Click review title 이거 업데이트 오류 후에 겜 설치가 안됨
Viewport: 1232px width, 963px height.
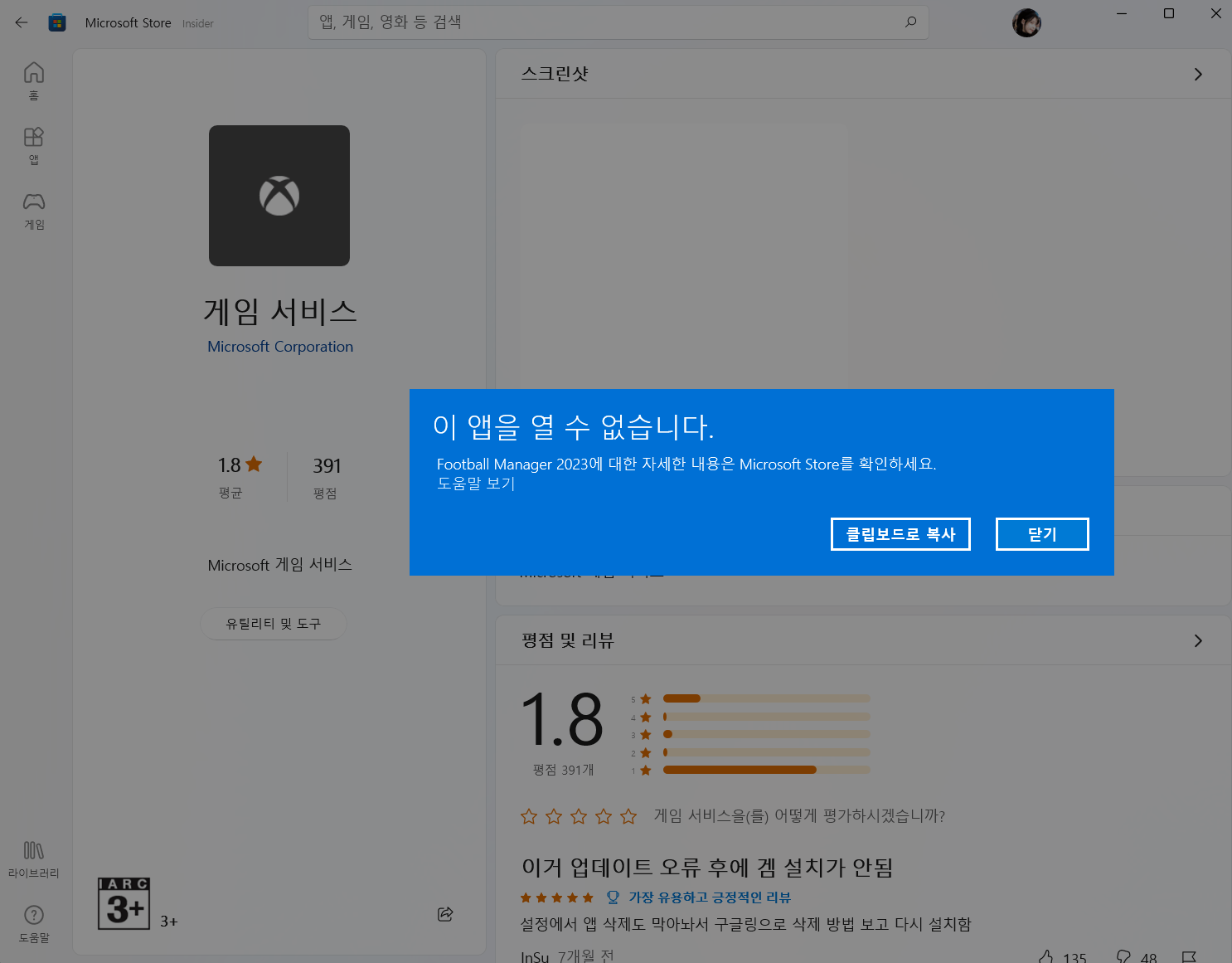point(707,868)
